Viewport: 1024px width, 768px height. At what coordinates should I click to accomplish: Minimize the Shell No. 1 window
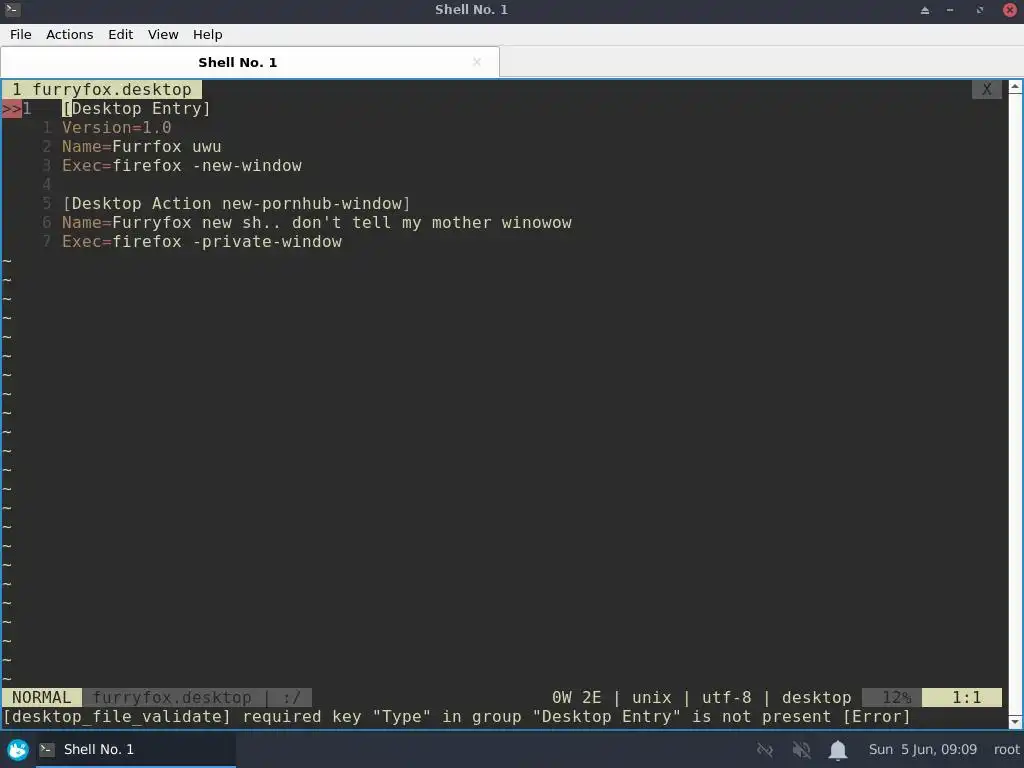tap(950, 10)
